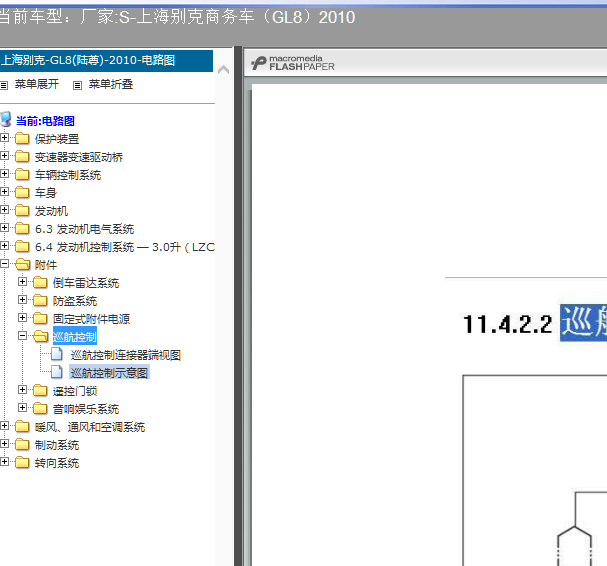Select the 附件 tree label
607x566 pixels.
(x=46, y=265)
